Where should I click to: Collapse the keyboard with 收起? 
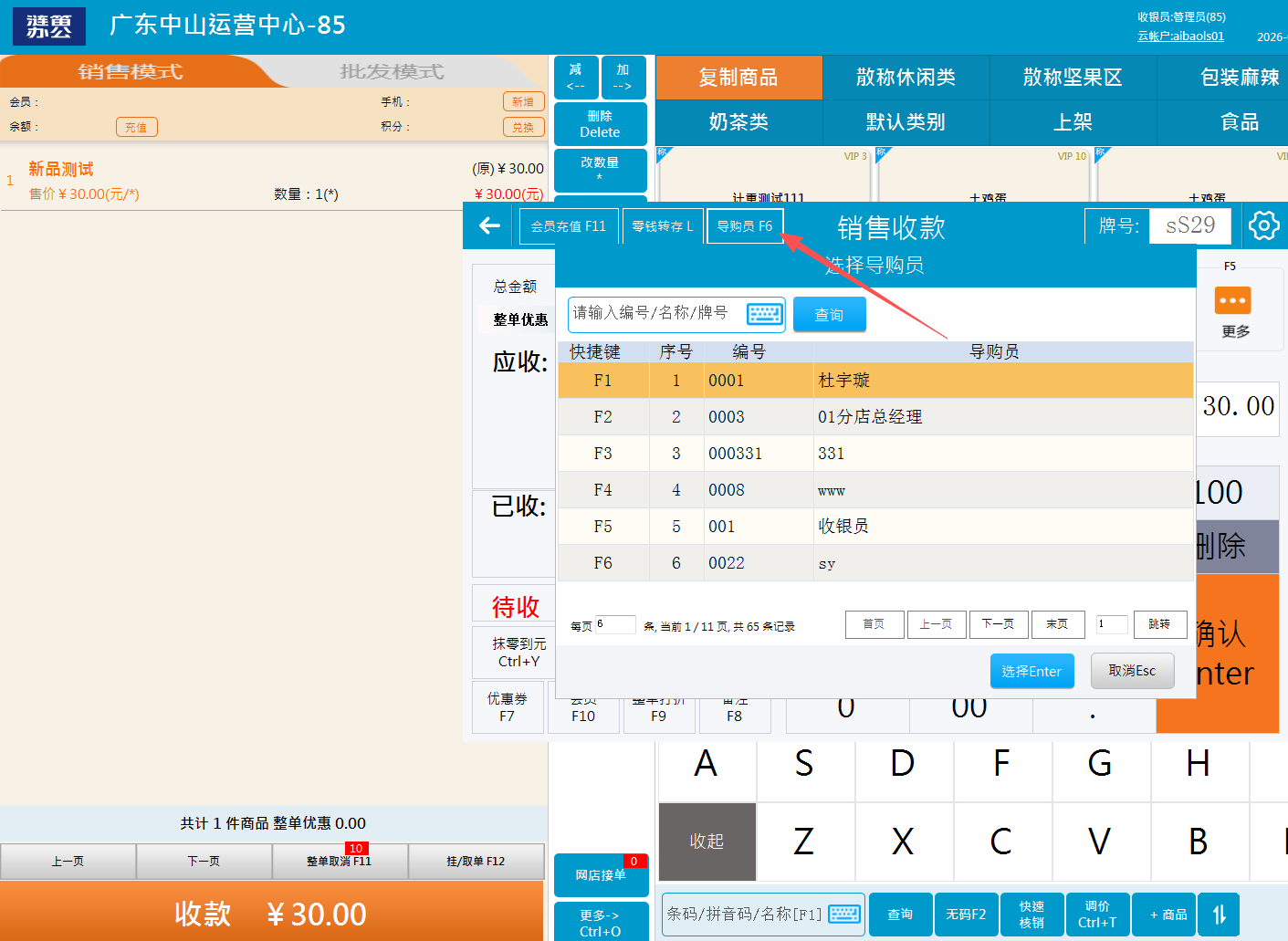coord(707,842)
